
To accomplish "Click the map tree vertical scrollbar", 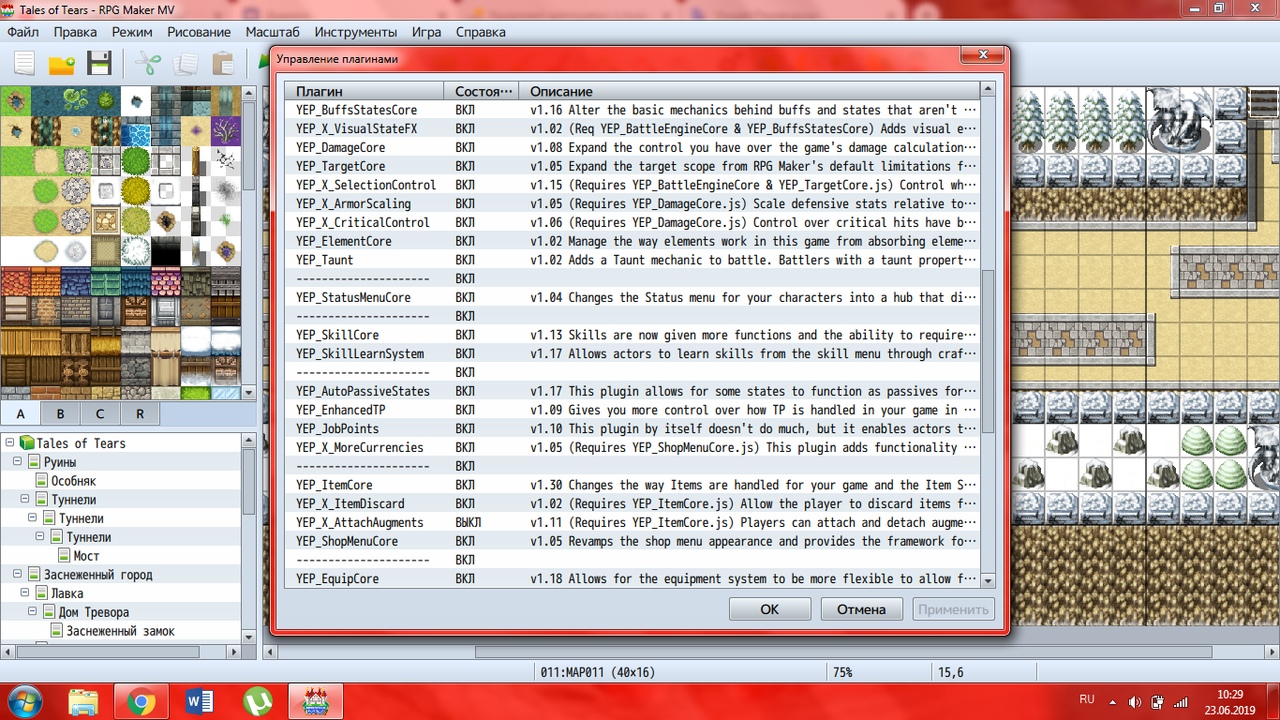I will click(250, 482).
